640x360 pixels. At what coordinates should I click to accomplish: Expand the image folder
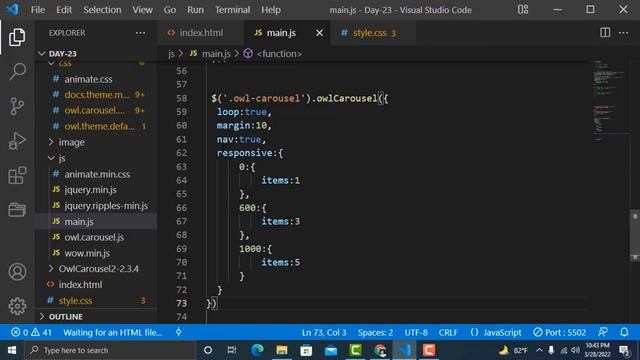[x=71, y=142]
